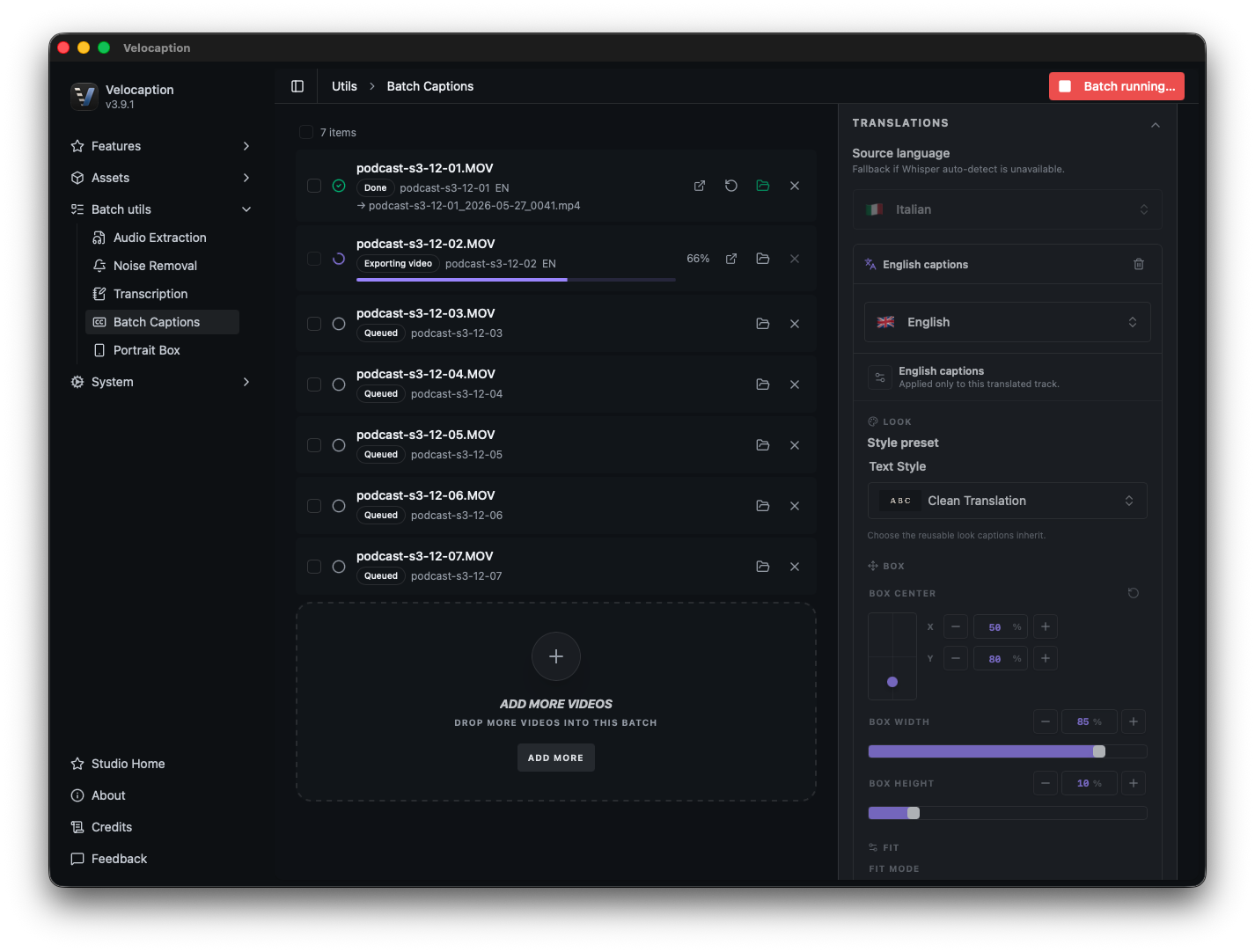Screen dimensions: 1255x952
Task: Open folder for podcast-s3-12-02.MOV
Action: [x=763, y=259]
